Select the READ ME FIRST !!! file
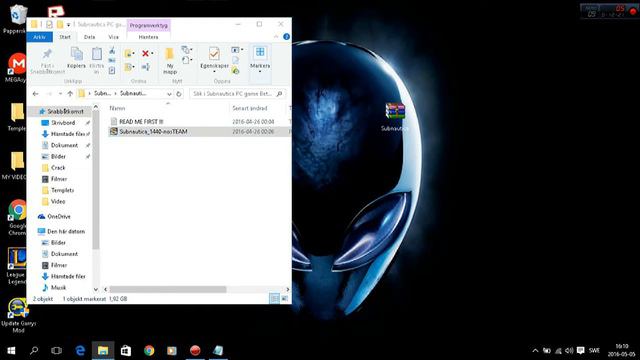Image resolution: width=640 pixels, height=360 pixels. [x=141, y=122]
